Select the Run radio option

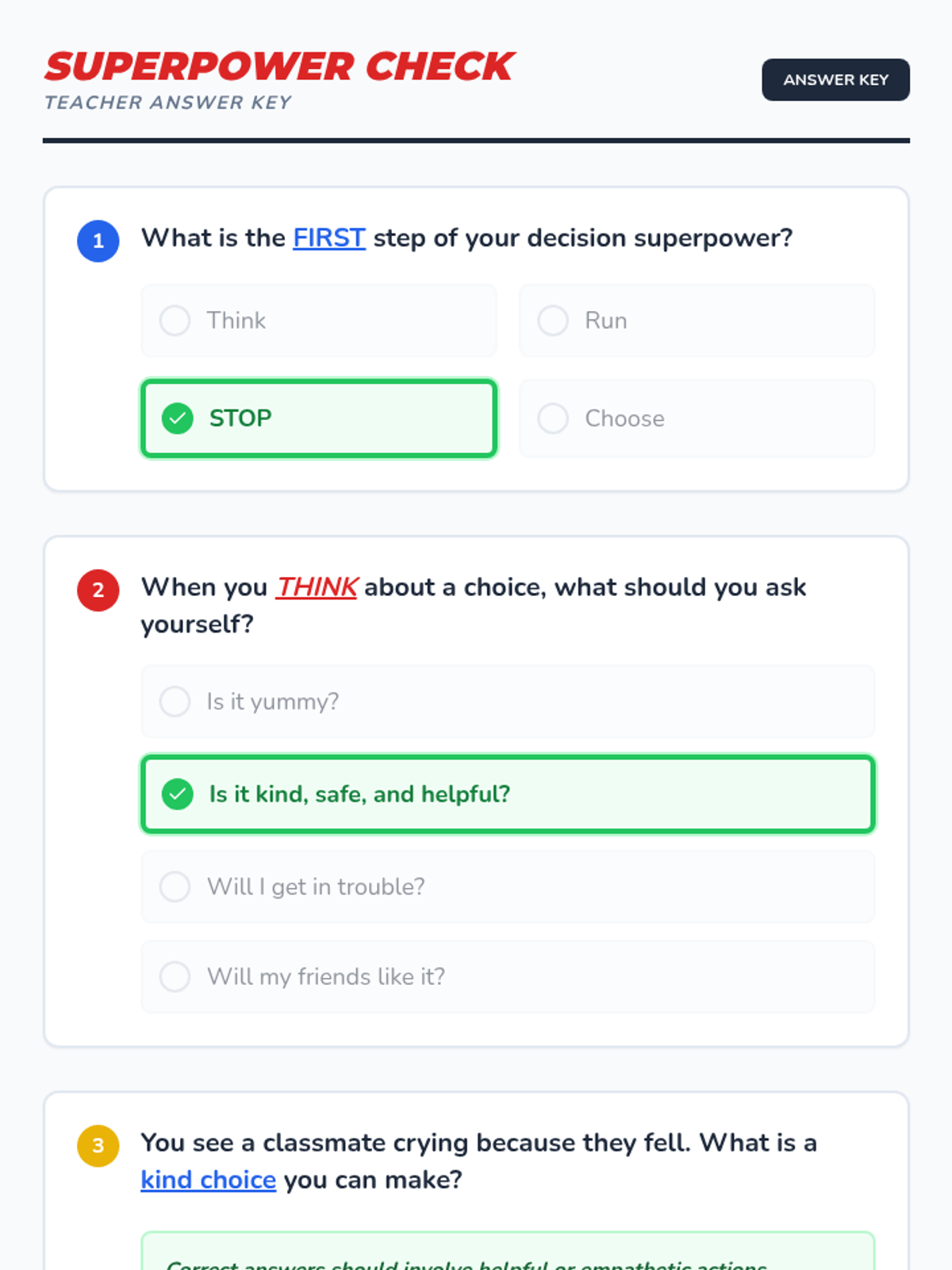pyautogui.click(x=553, y=321)
